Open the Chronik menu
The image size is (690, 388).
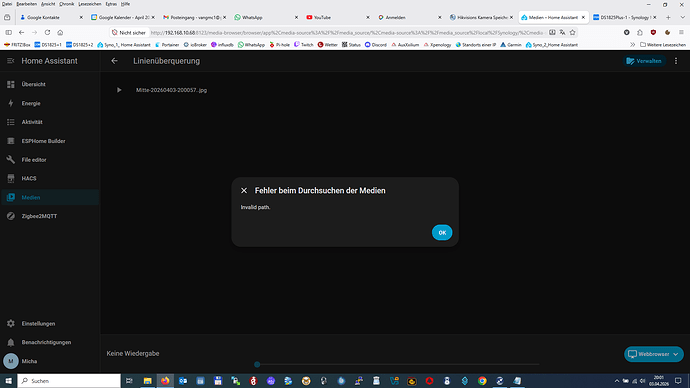pyautogui.click(x=66, y=4)
